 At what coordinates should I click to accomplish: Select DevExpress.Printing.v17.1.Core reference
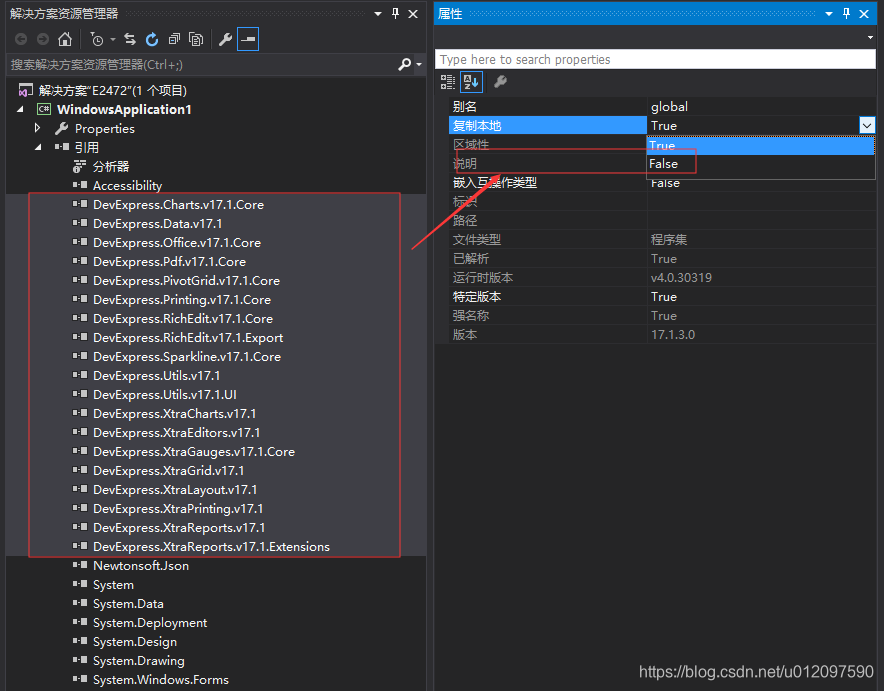click(182, 299)
